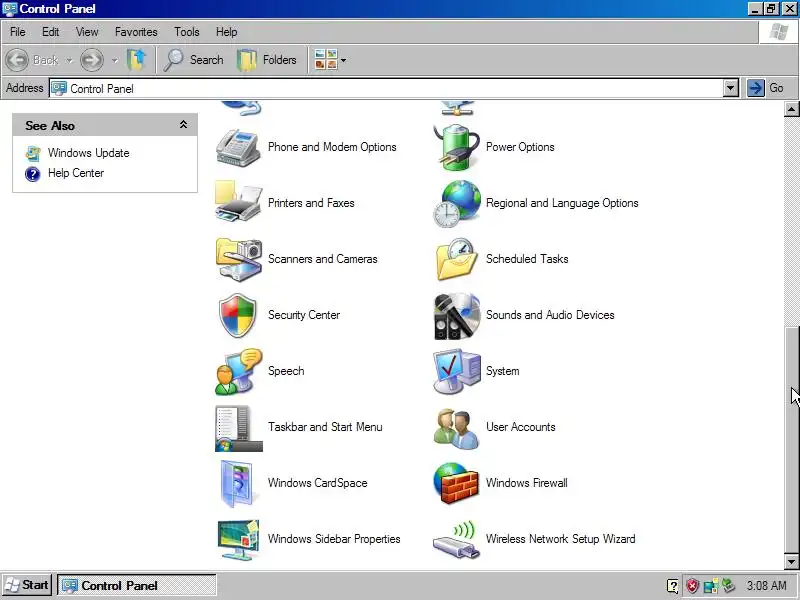Click the Taskbar and Start Menu label
800x600 pixels.
point(325,427)
